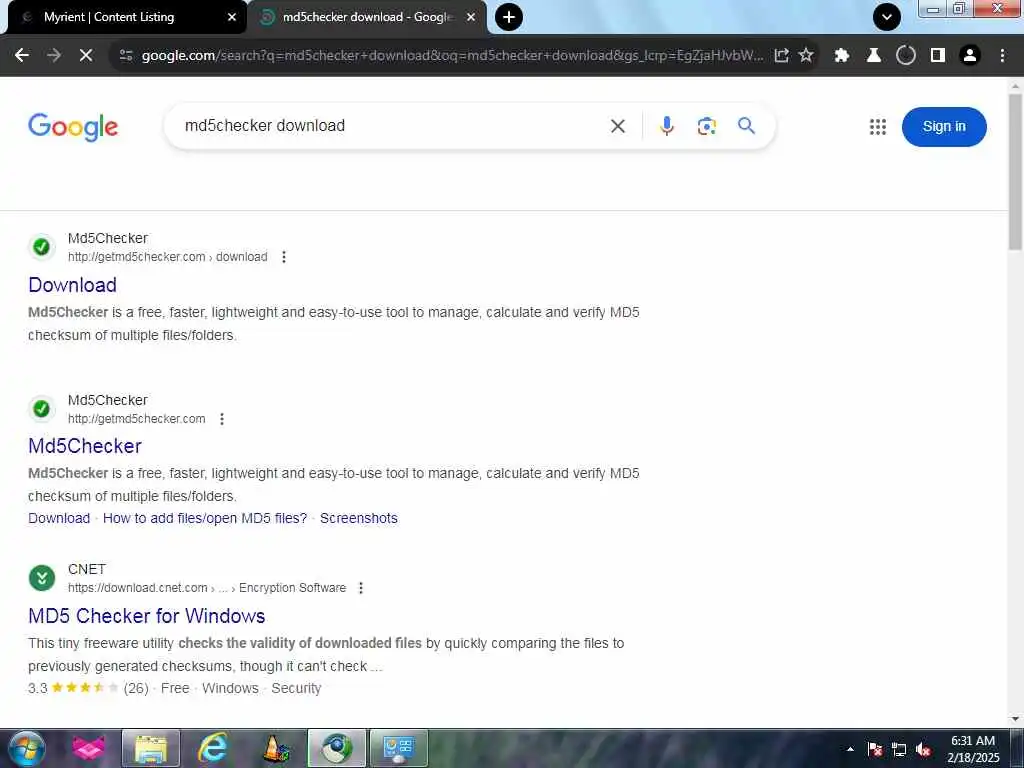Open the Windows Start menu

click(27, 748)
